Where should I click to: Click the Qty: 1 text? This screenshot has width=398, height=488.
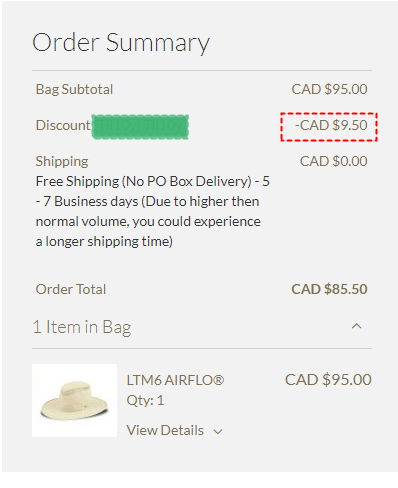click(x=145, y=400)
